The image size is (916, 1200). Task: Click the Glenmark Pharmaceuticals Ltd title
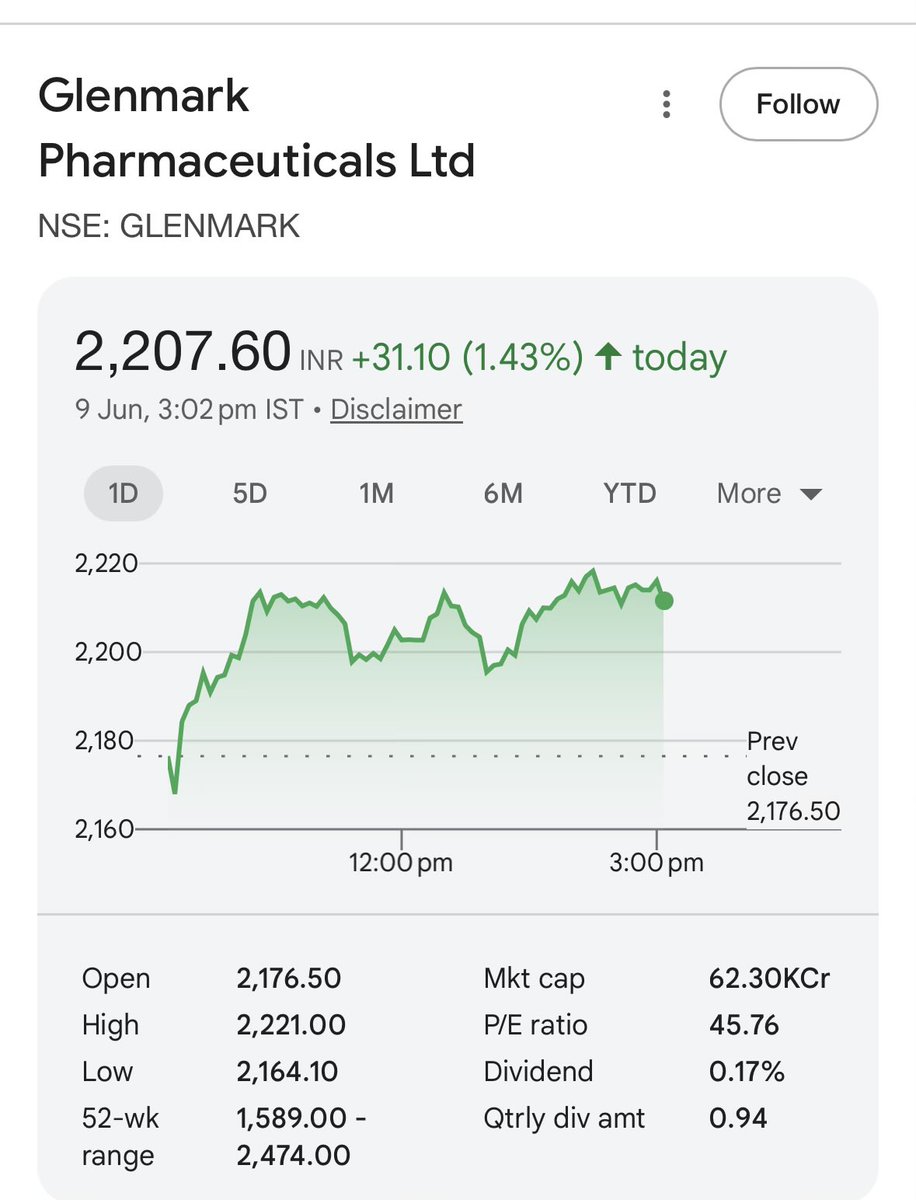point(256,128)
